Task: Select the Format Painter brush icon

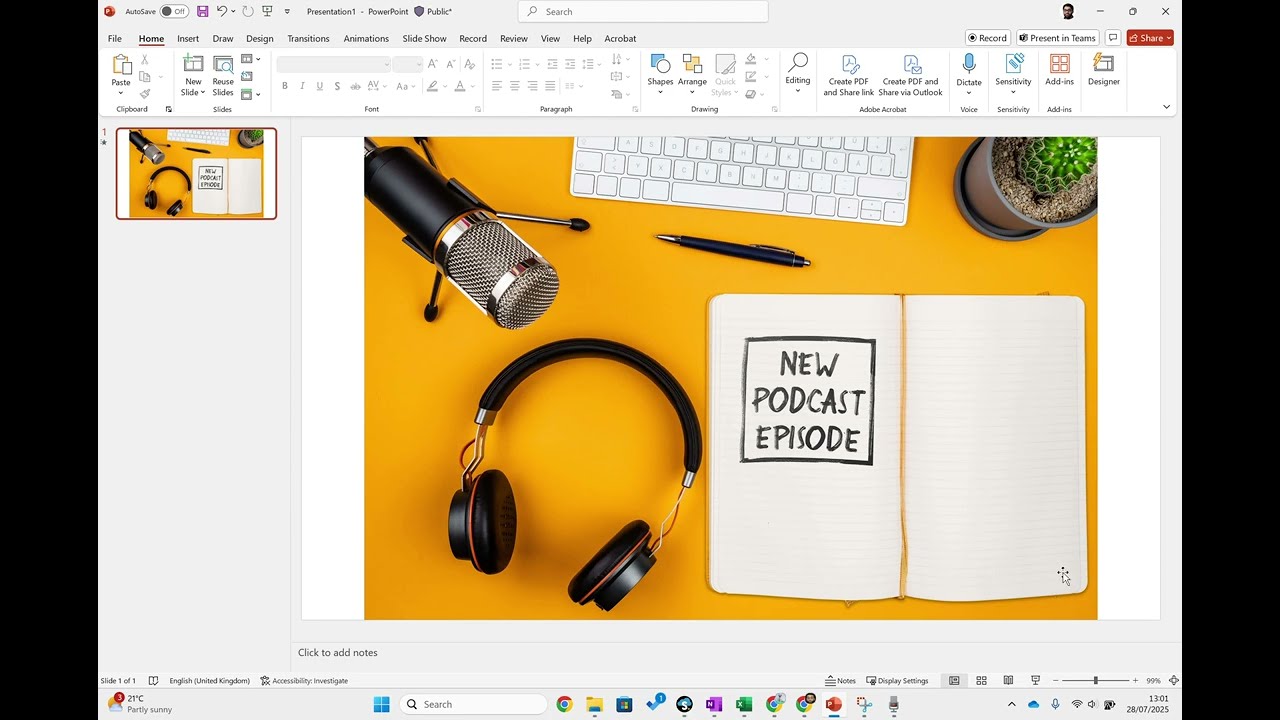Action: tap(145, 94)
